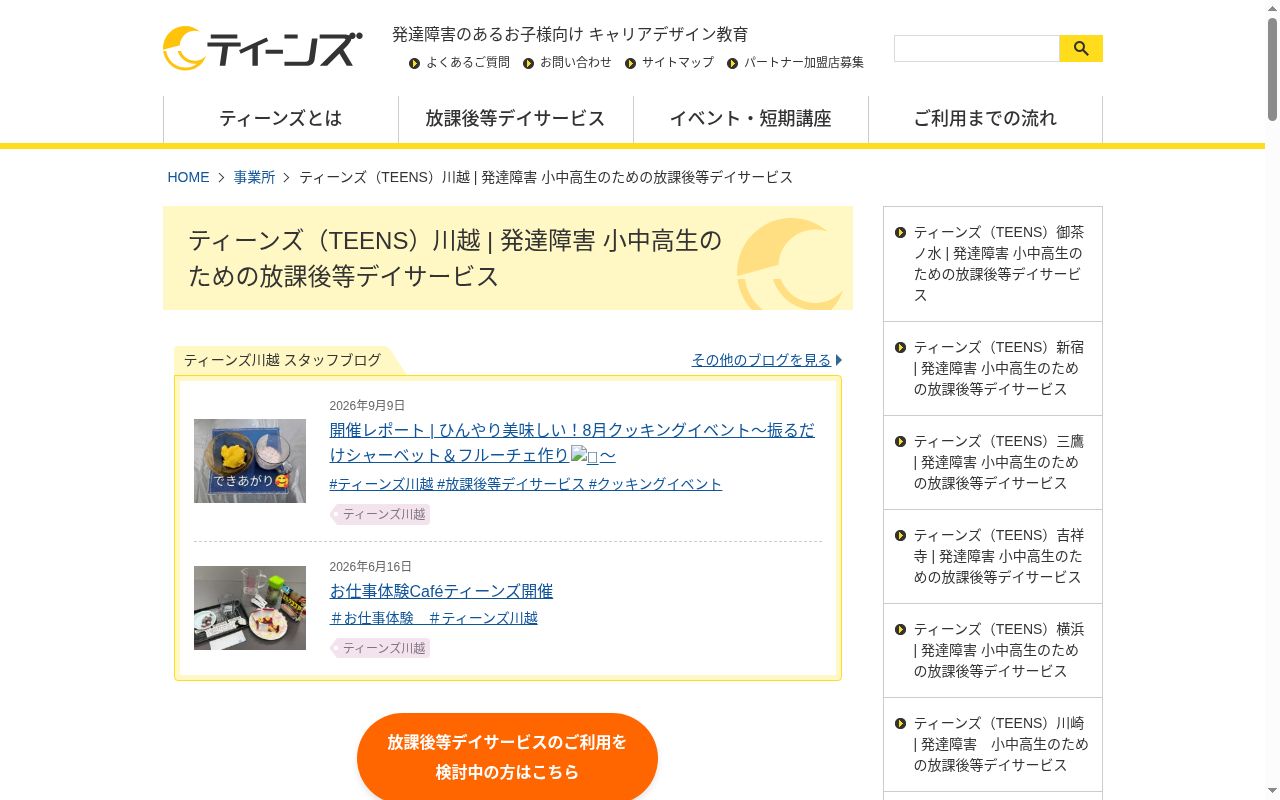Screen dimensions: 1280x800
Task: Select the ティーンズとは navigation tab
Action: tap(281, 119)
